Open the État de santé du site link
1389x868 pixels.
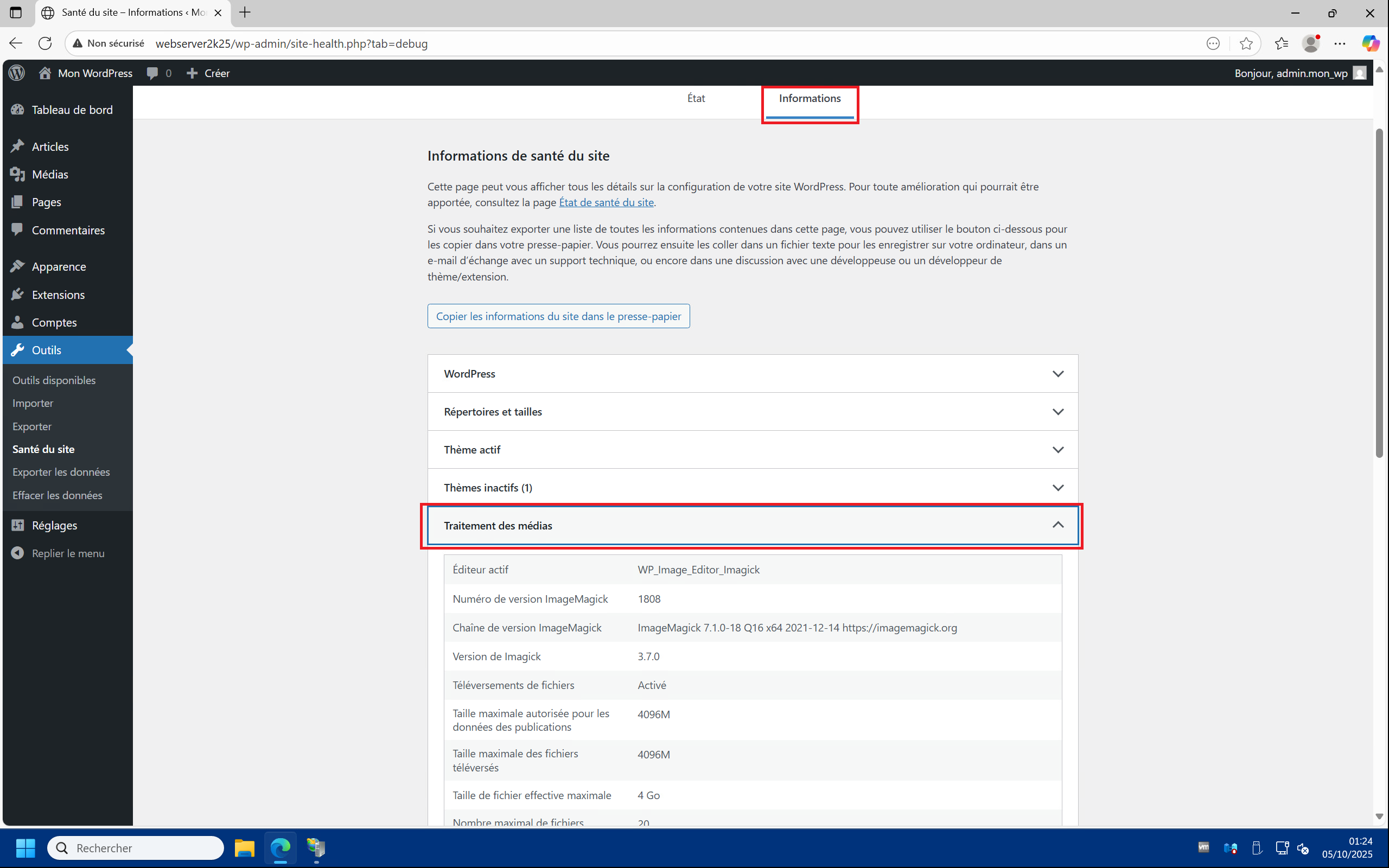(x=606, y=202)
